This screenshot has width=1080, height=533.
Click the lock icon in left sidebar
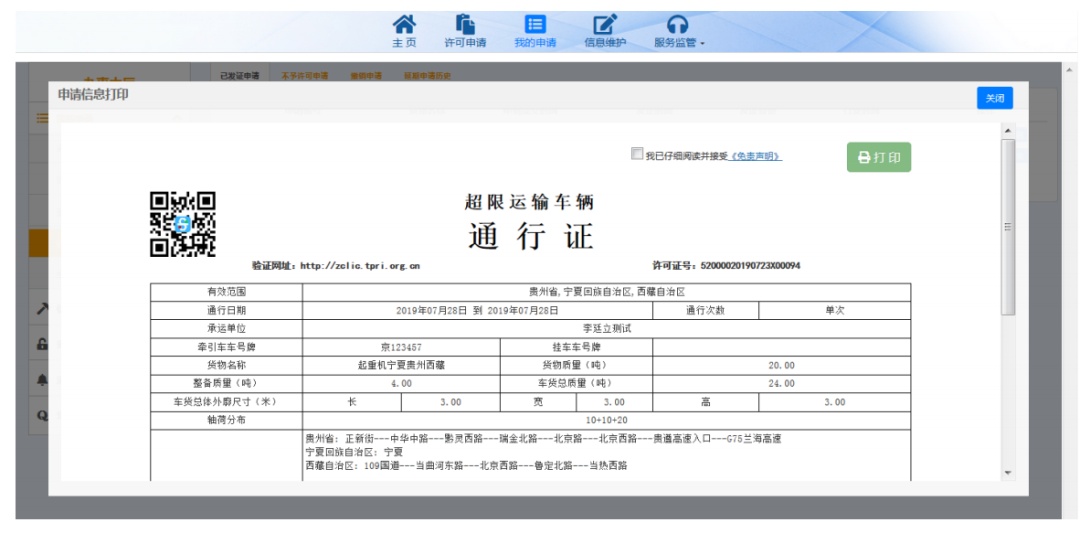(x=41, y=344)
